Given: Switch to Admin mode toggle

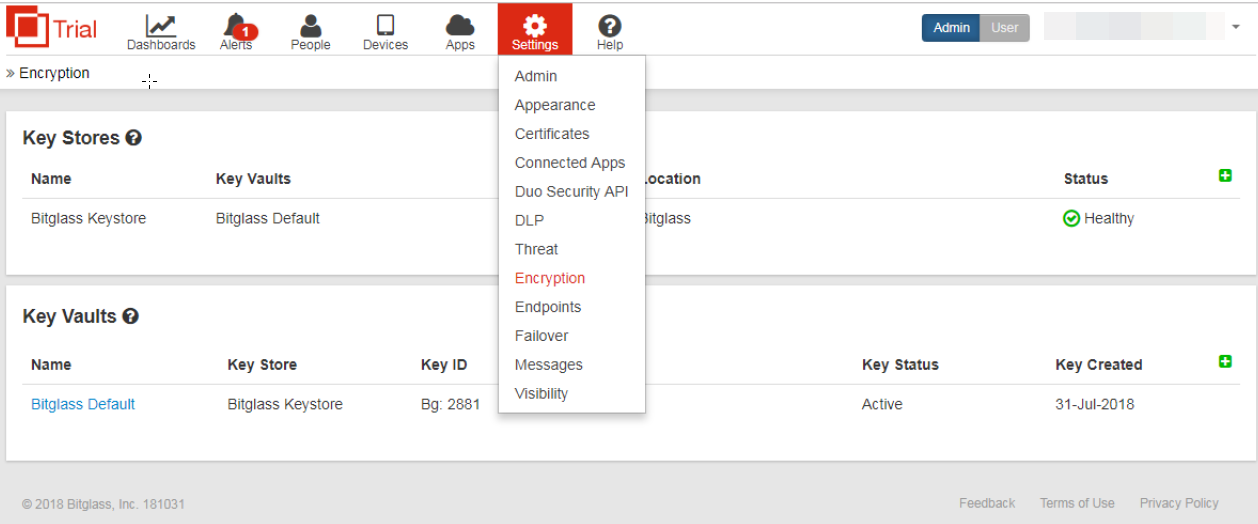Looking at the screenshot, I should coord(951,28).
